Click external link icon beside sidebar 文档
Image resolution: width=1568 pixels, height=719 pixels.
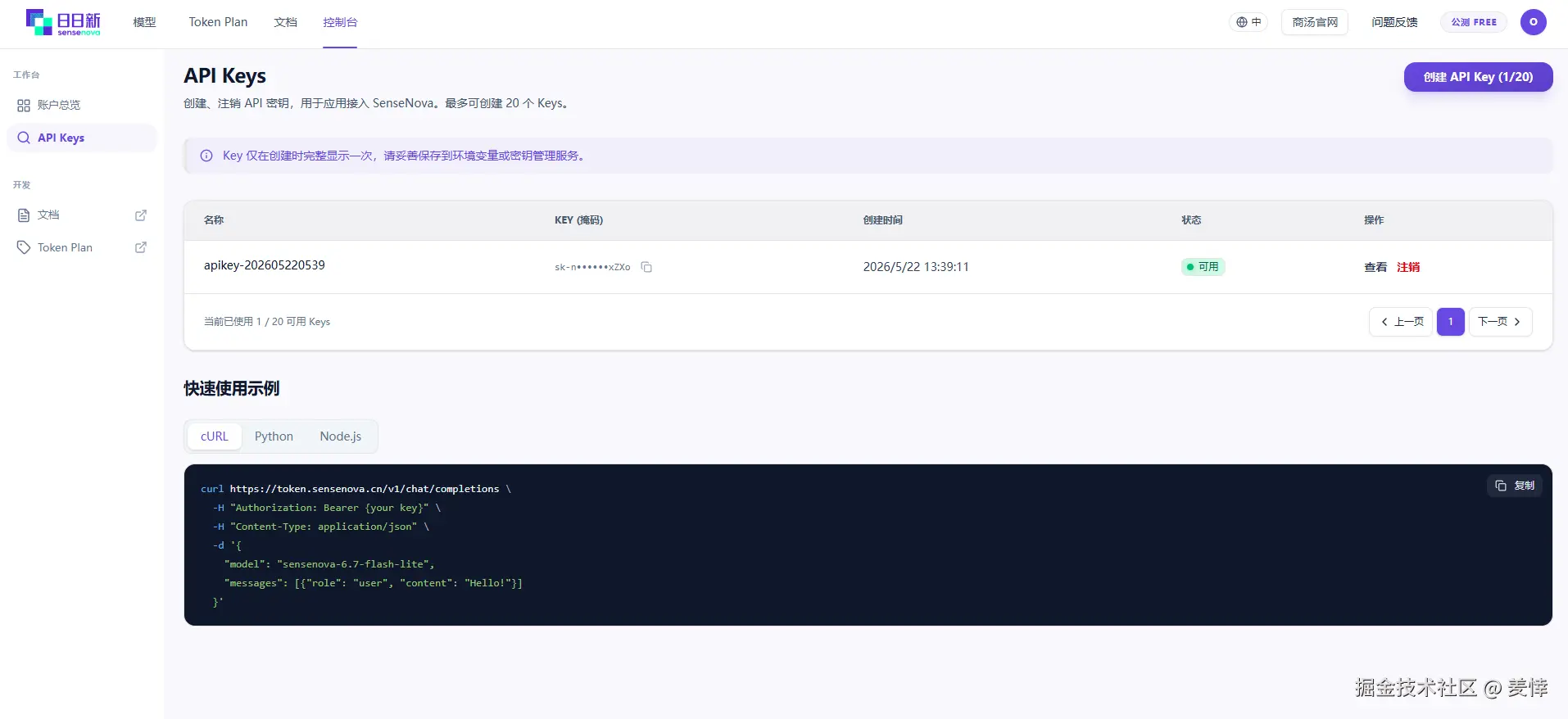click(x=141, y=215)
